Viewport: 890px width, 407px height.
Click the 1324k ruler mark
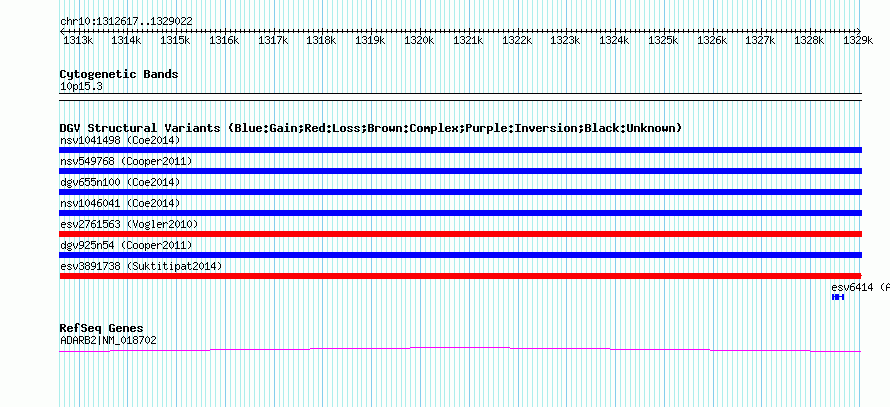[x=615, y=40]
